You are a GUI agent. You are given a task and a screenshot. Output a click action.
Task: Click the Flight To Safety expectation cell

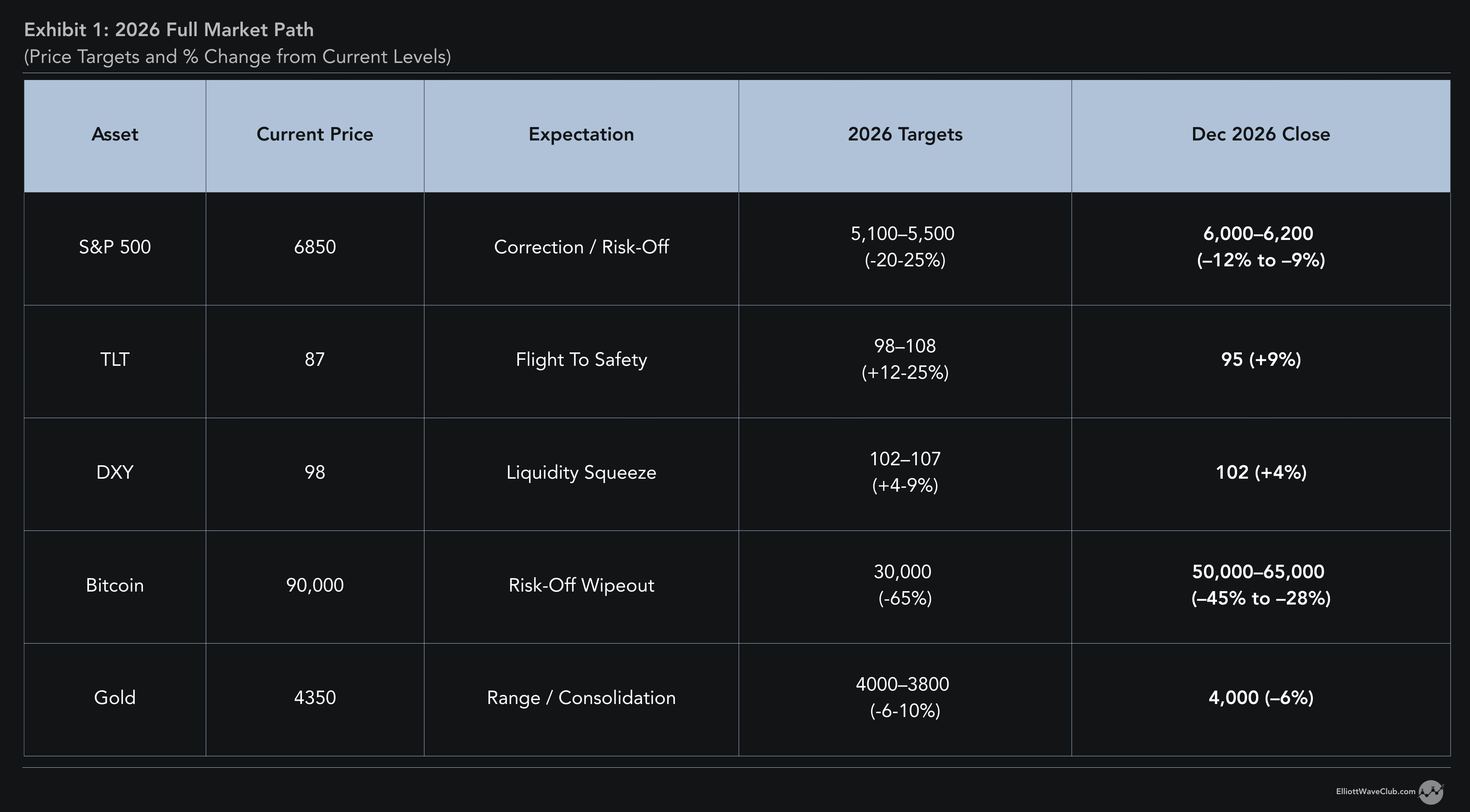pyautogui.click(x=581, y=359)
